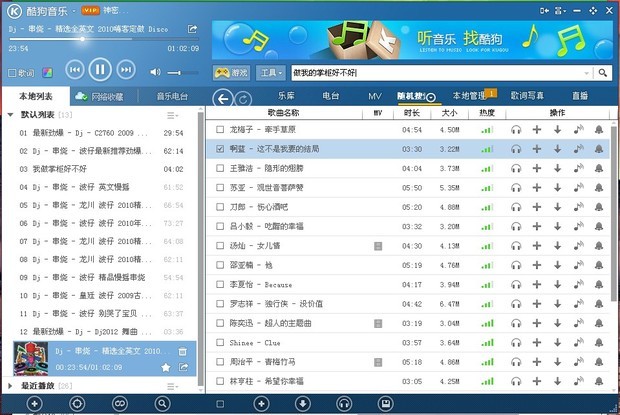The height and width of the screenshot is (415, 620).
Task: Open the 工具 tools dropdown
Action: (271, 73)
